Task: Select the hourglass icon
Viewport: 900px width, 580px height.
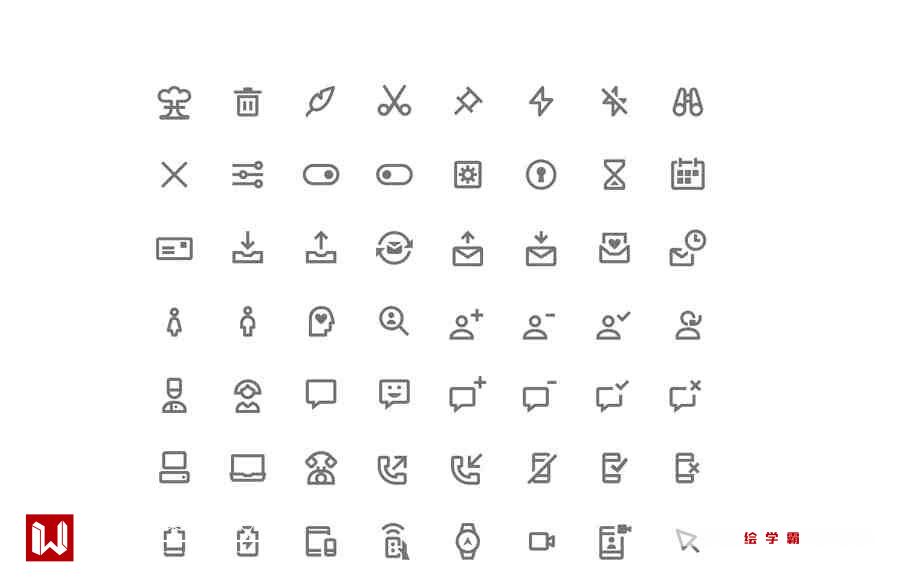Action: 614,175
